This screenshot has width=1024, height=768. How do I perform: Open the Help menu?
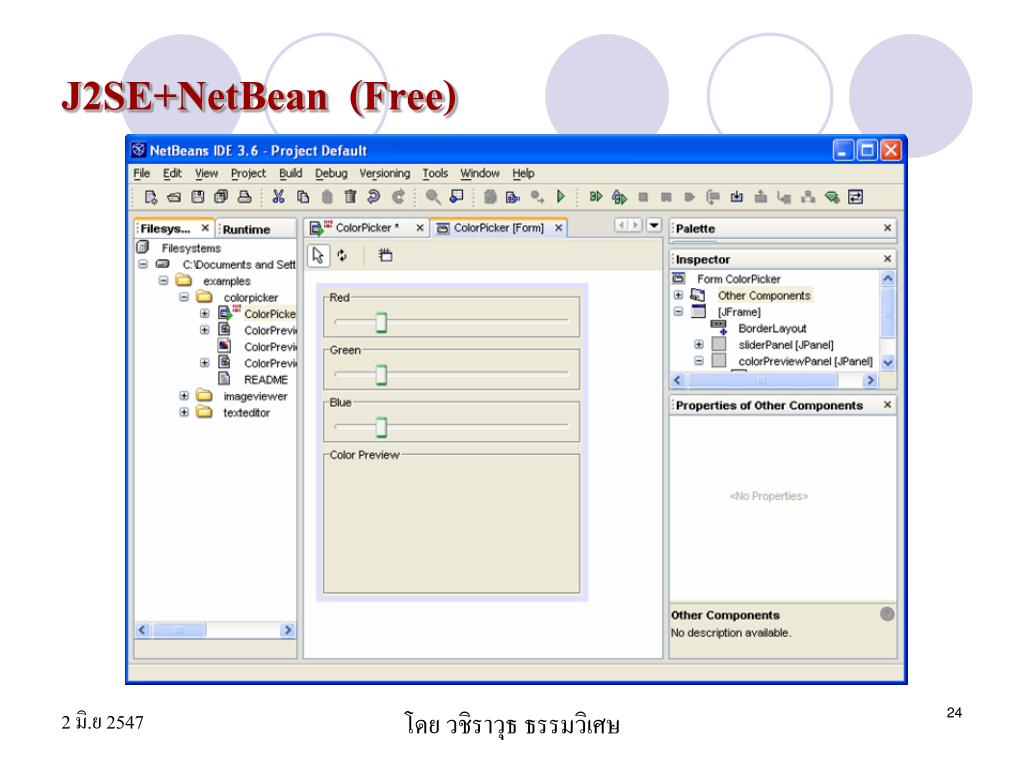point(523,173)
